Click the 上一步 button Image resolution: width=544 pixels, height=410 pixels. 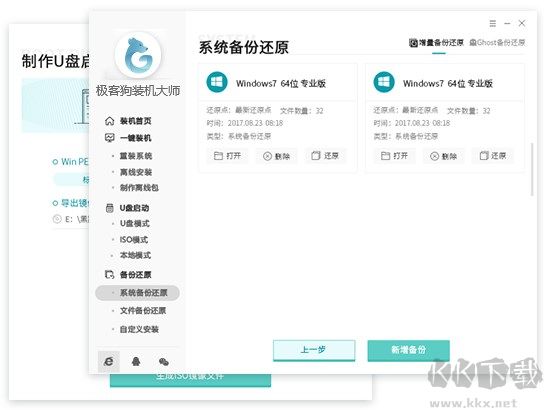(314, 350)
